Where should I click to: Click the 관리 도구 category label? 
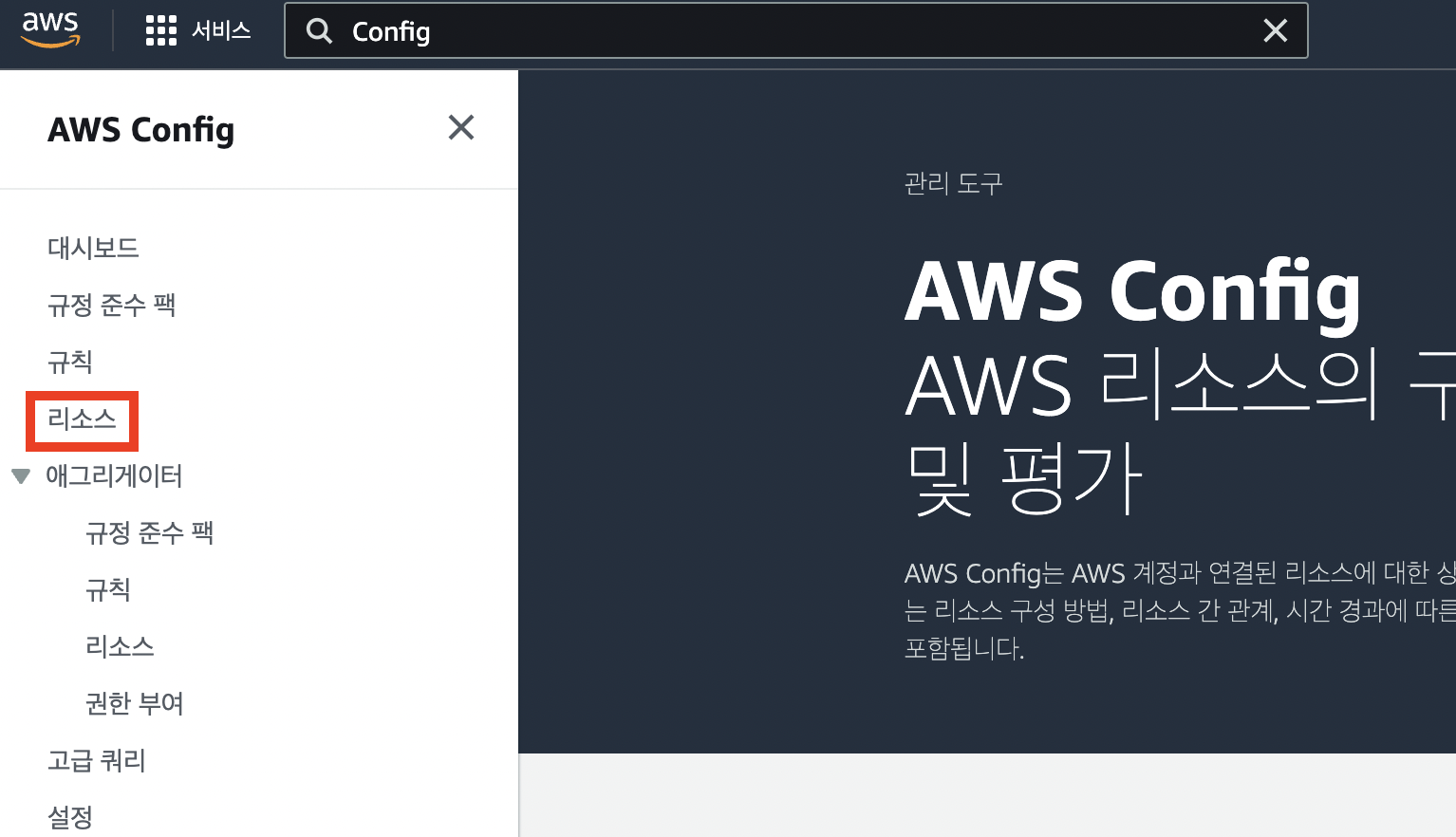(x=953, y=182)
